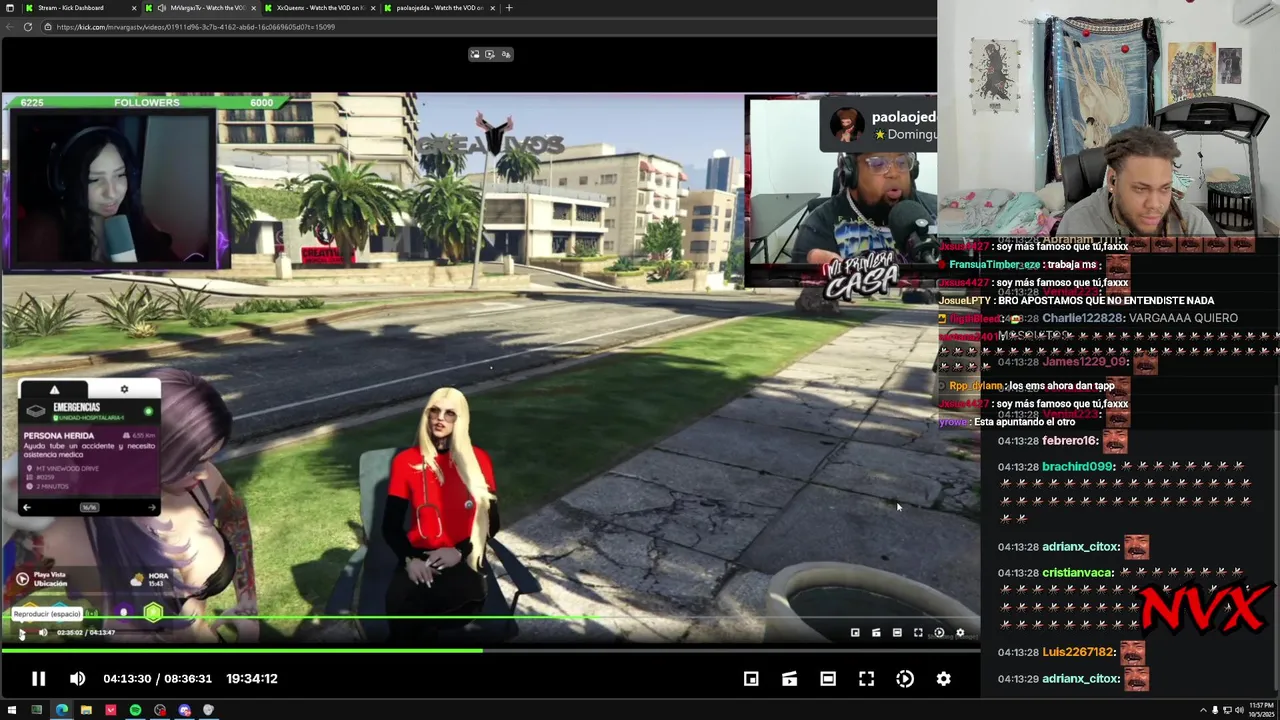Screen dimensions: 1280x720
Task: Enter fullscreen from outer player bar
Action: (866, 679)
